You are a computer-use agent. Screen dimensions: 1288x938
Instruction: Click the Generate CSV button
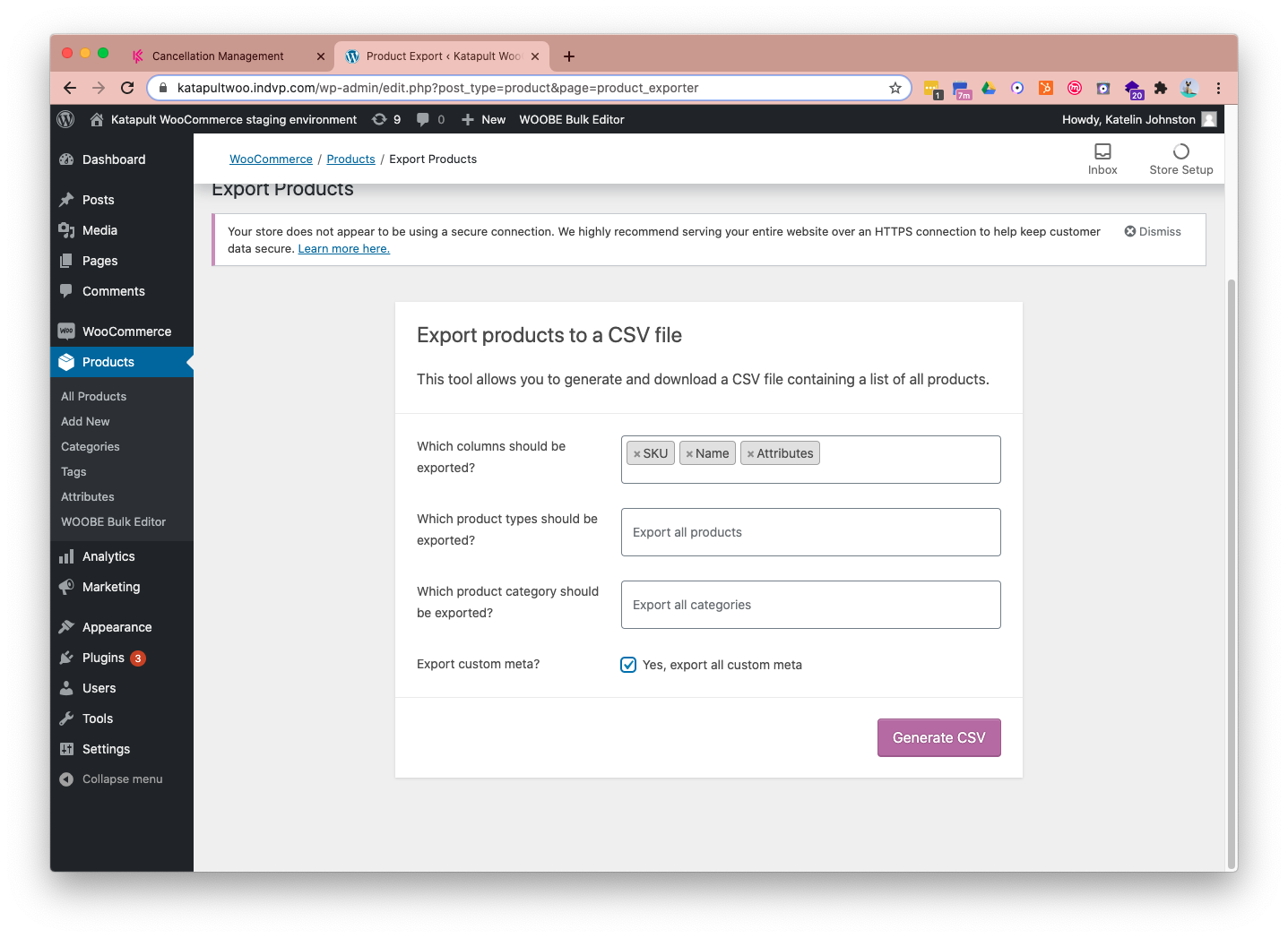(938, 737)
